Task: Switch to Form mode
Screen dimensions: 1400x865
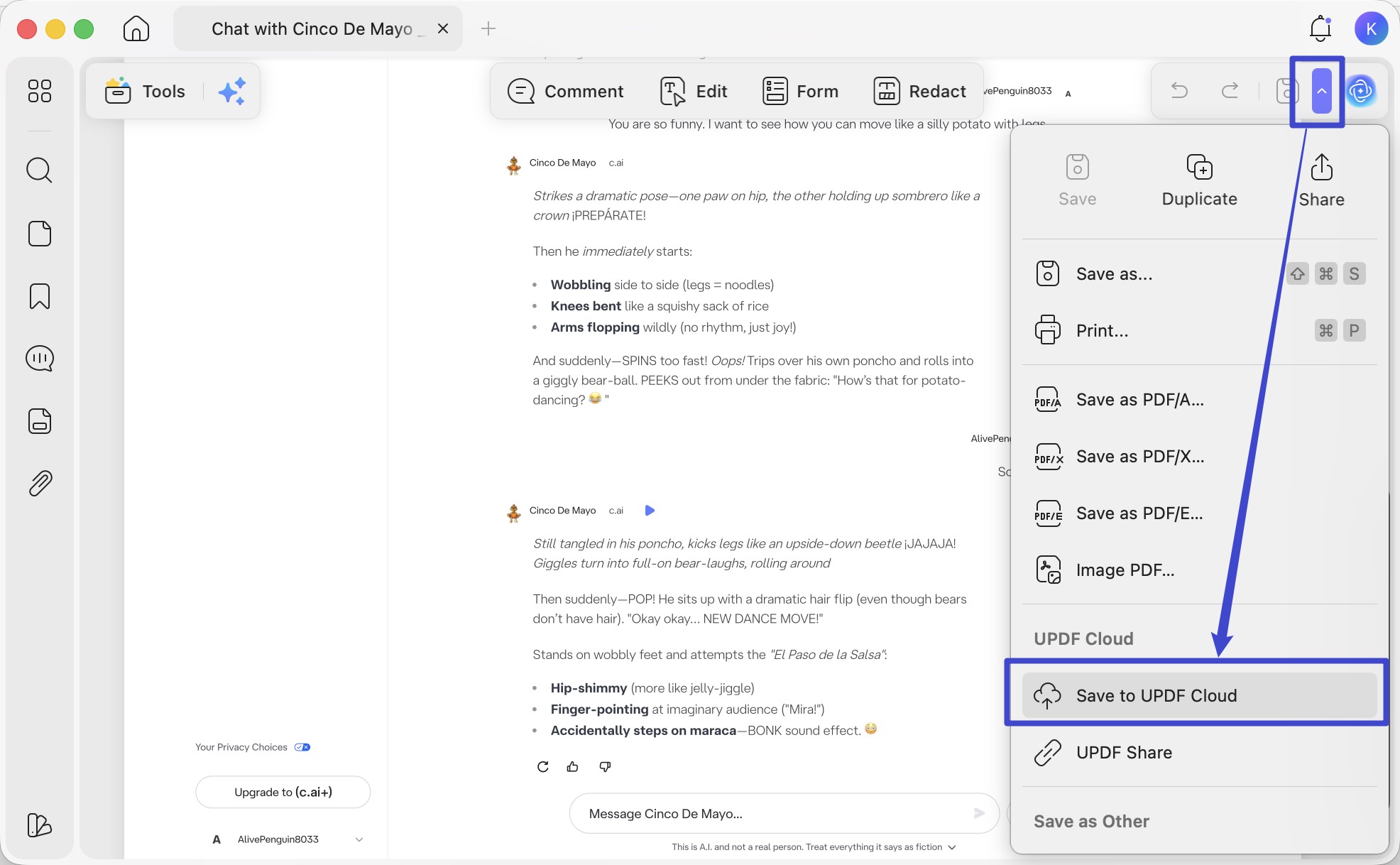Action: coord(800,91)
